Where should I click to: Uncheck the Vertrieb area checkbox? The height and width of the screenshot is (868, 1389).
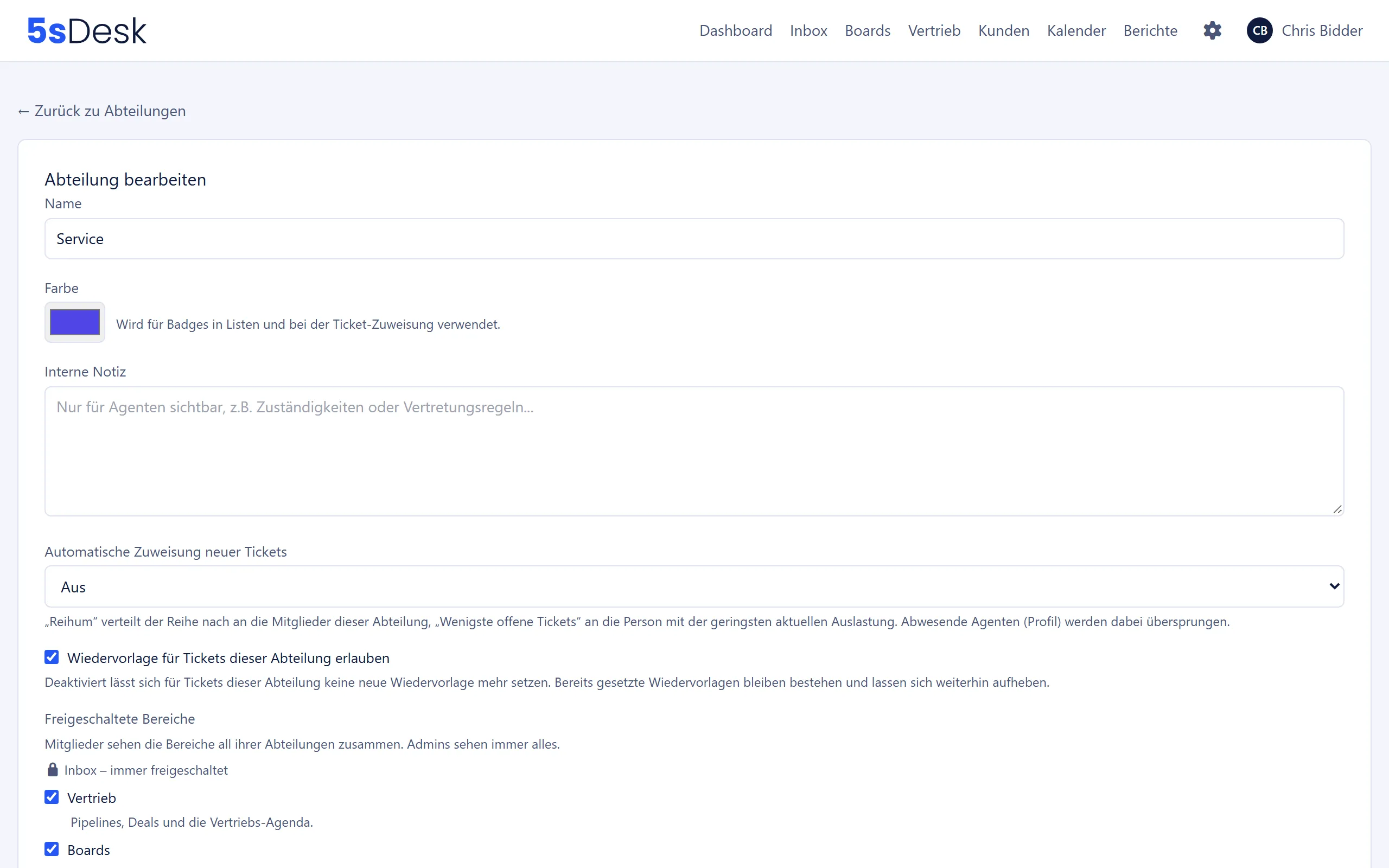(52, 797)
